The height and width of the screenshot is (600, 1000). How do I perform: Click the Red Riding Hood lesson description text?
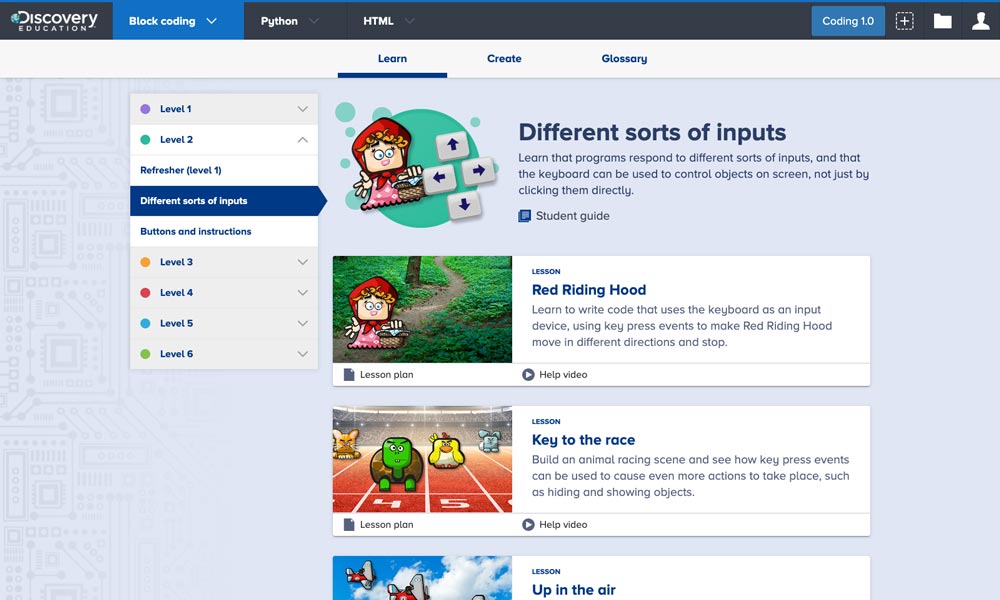(682, 326)
